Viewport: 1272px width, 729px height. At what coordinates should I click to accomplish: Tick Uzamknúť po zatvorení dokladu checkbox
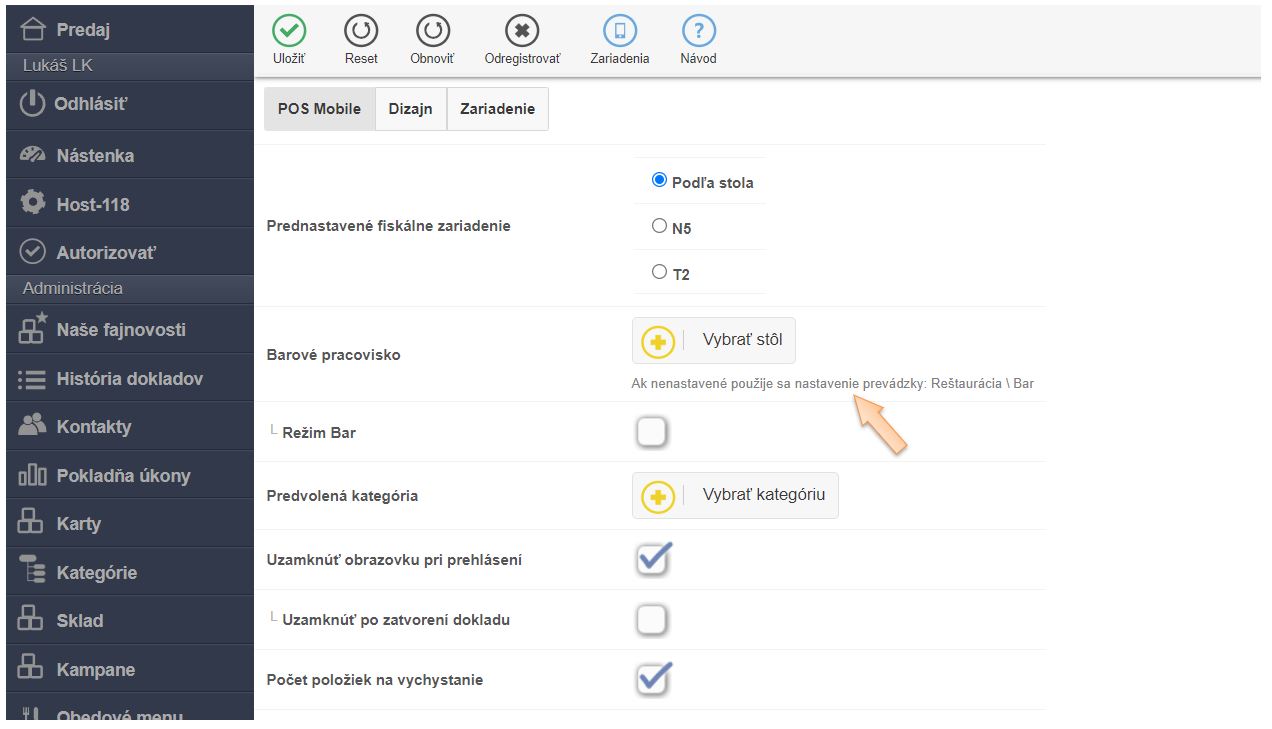[x=651, y=620]
